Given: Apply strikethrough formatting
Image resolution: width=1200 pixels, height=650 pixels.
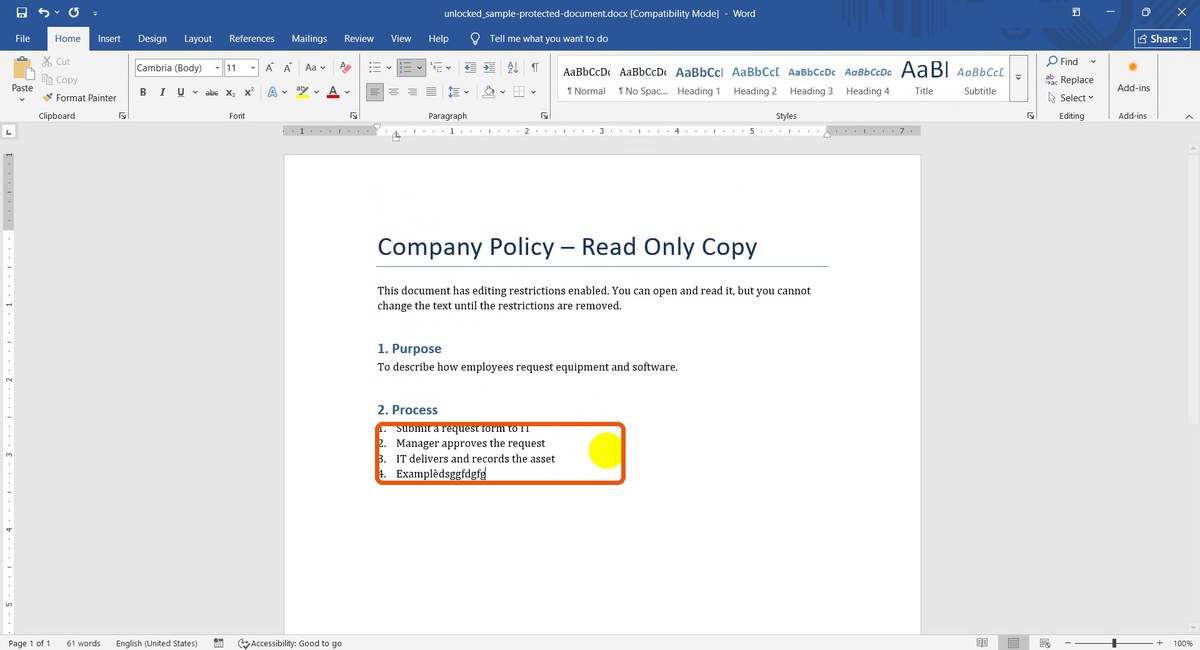Looking at the screenshot, I should (x=211, y=92).
